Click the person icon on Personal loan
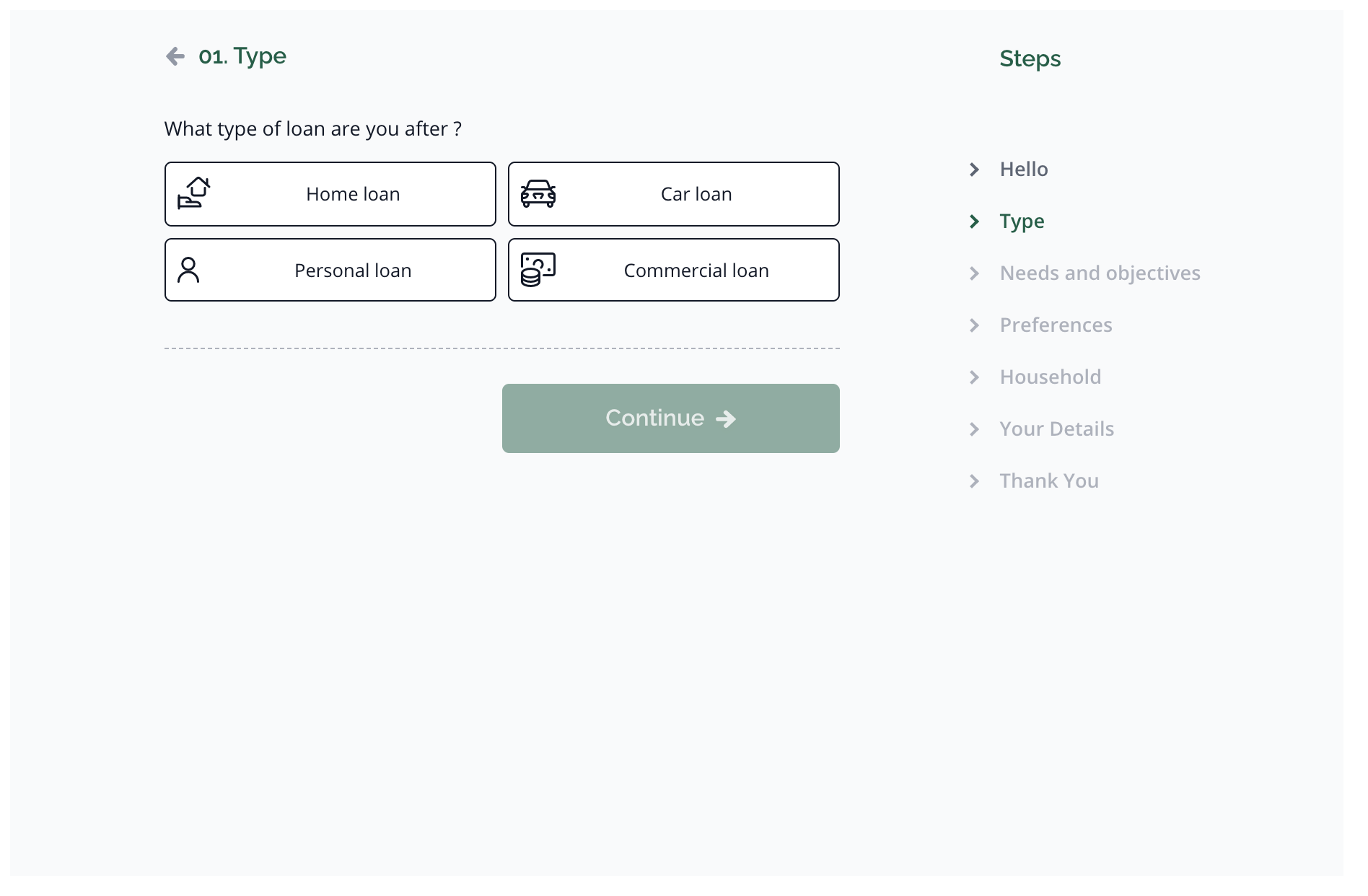This screenshot has height=896, width=1368. (188, 270)
